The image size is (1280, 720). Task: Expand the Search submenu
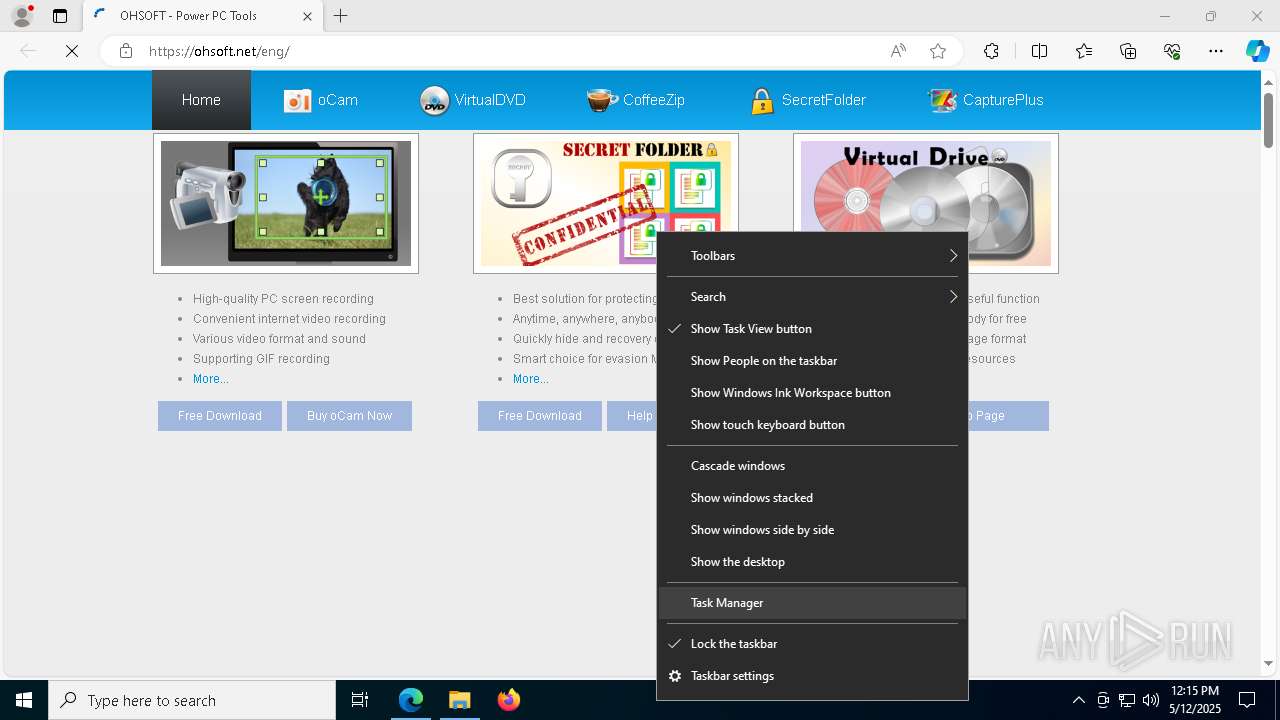click(x=812, y=297)
